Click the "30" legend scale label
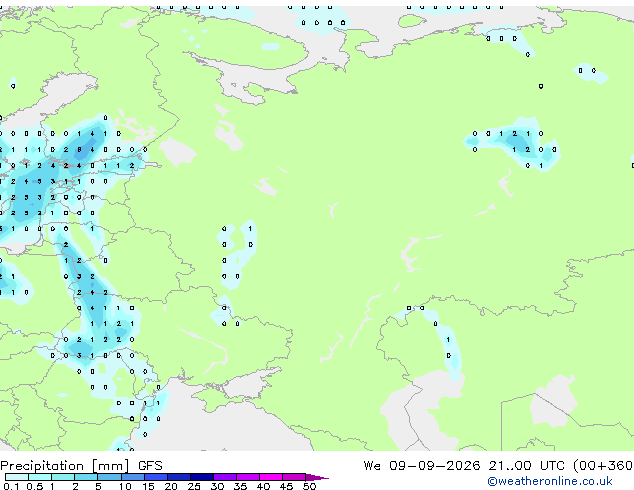634x490 pixels. 217,486
